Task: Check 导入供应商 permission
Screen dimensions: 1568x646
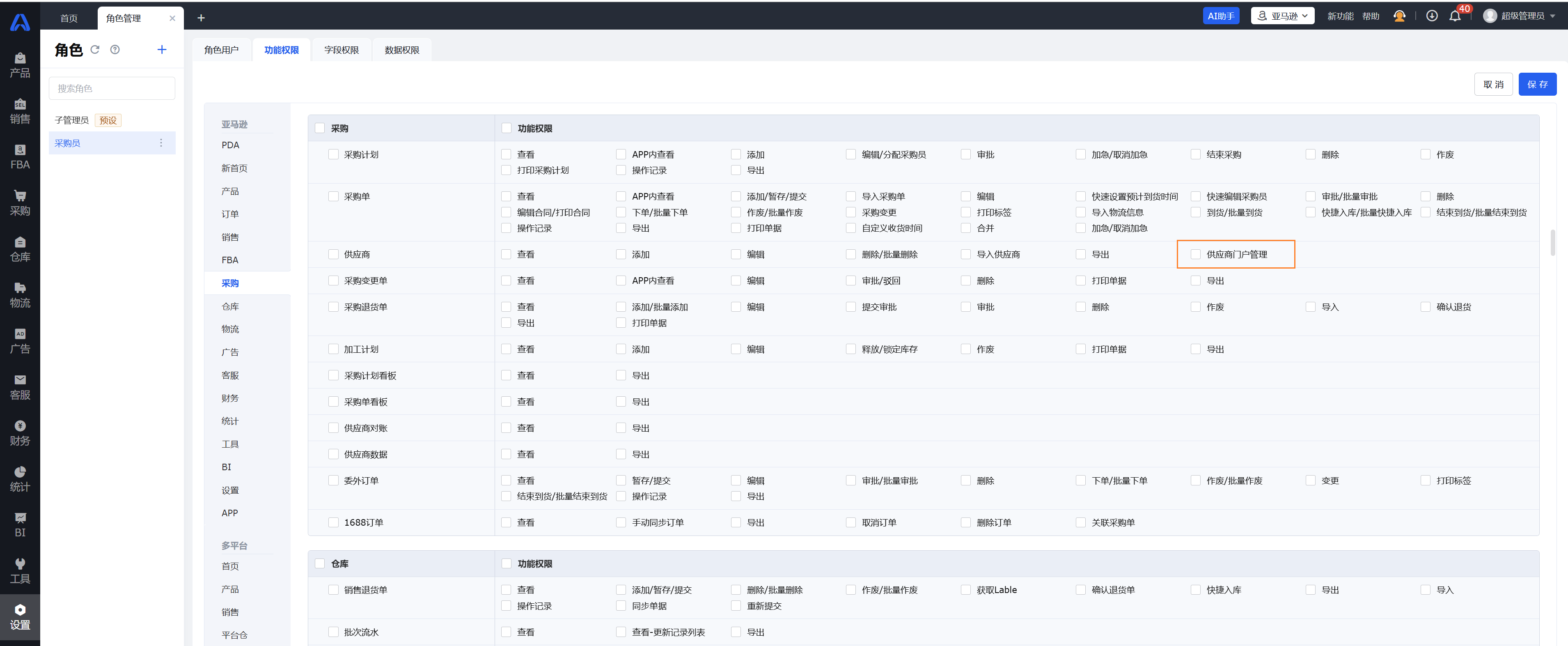Action: [x=966, y=254]
